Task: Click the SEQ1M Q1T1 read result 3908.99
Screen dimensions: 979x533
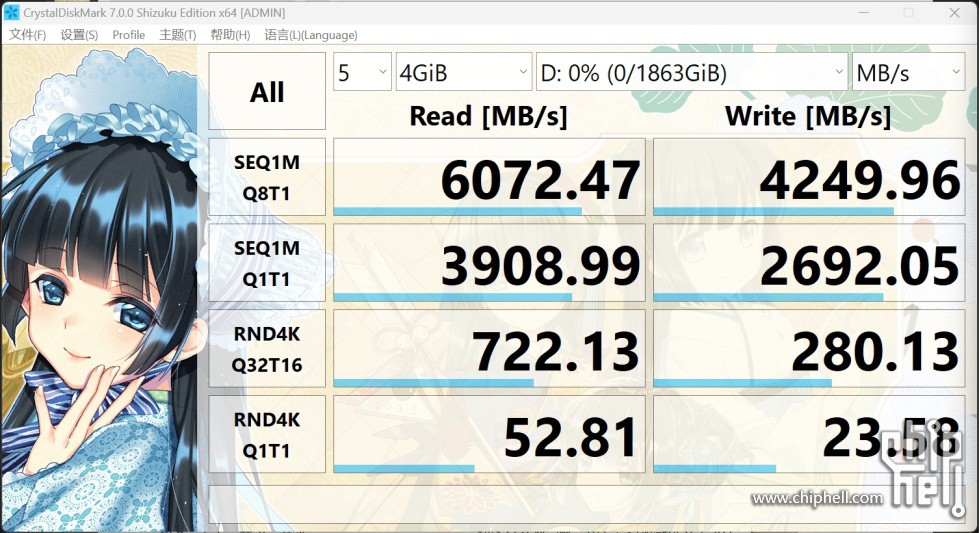Action: tap(490, 263)
